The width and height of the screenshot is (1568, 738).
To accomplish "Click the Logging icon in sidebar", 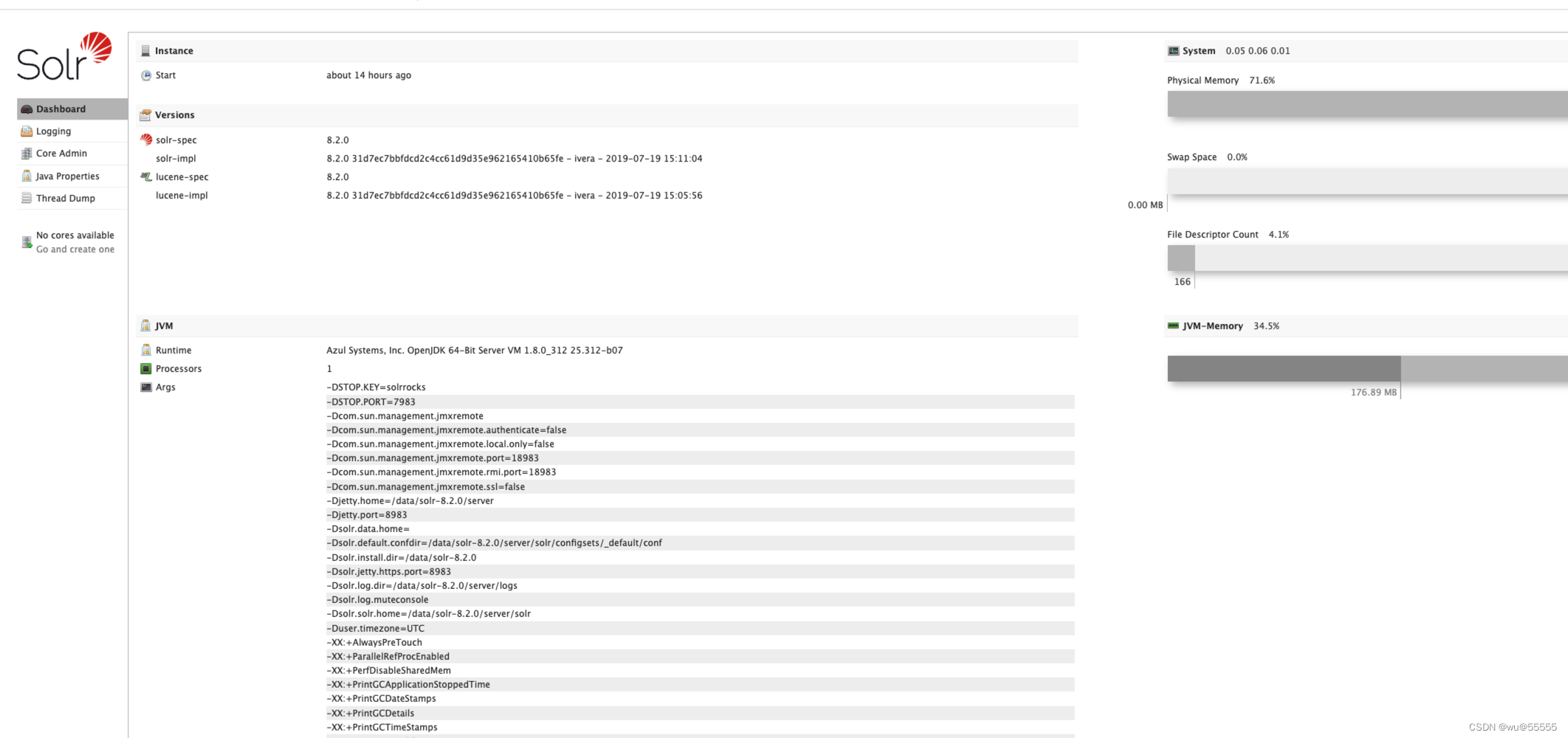I will tap(27, 131).
